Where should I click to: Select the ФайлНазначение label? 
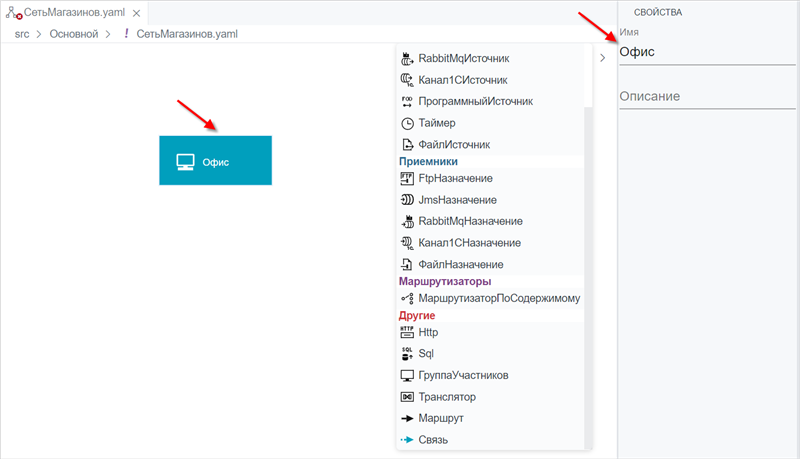(x=461, y=265)
